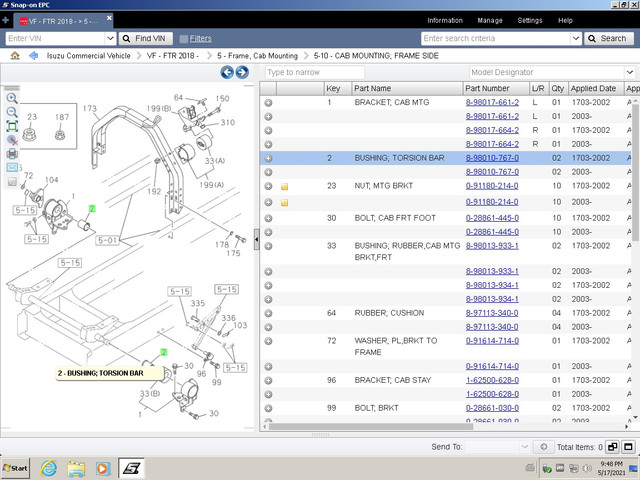
Task: Open the Information menu
Action: [444, 20]
